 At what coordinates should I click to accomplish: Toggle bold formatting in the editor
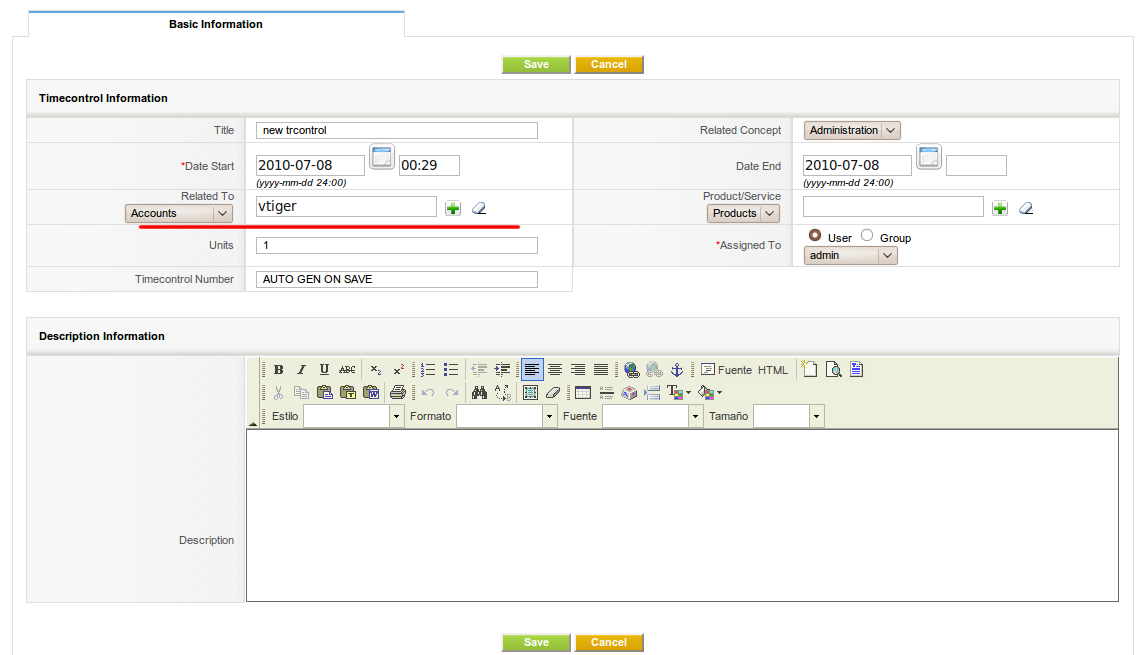tap(279, 369)
